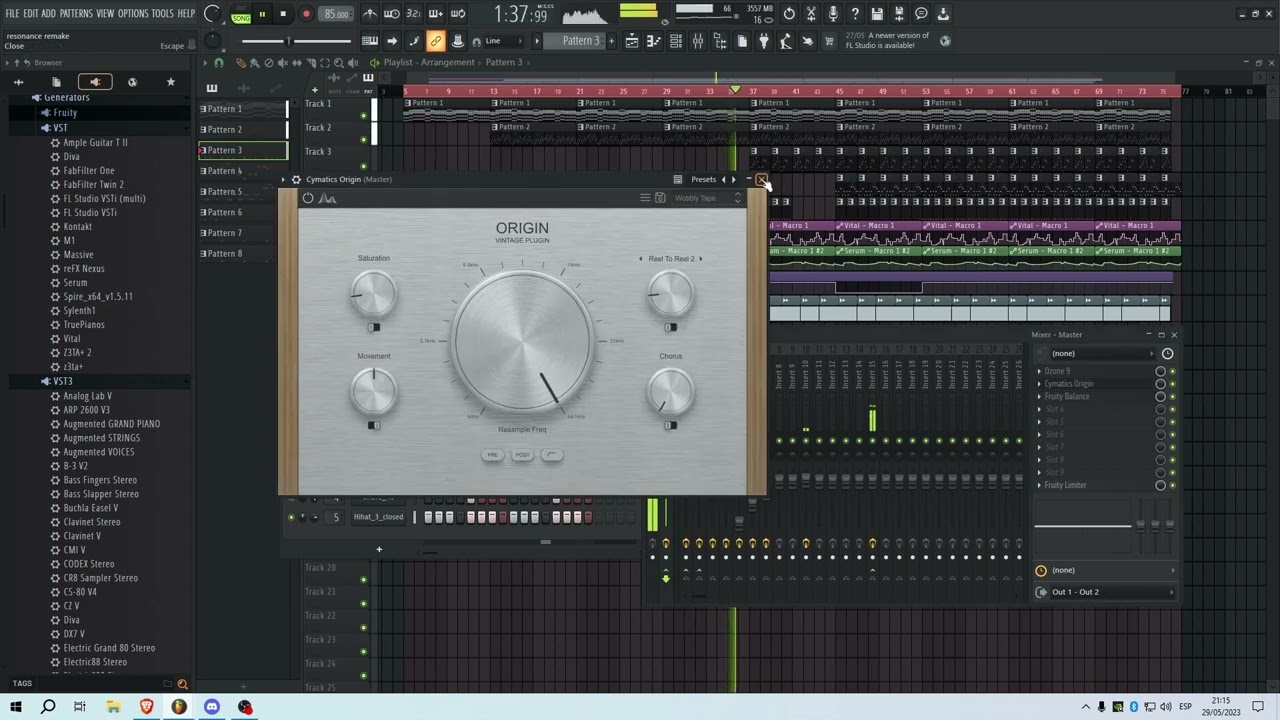Toggle the Reel To Reel 2 switch
1280x720 pixels.
coord(670,327)
